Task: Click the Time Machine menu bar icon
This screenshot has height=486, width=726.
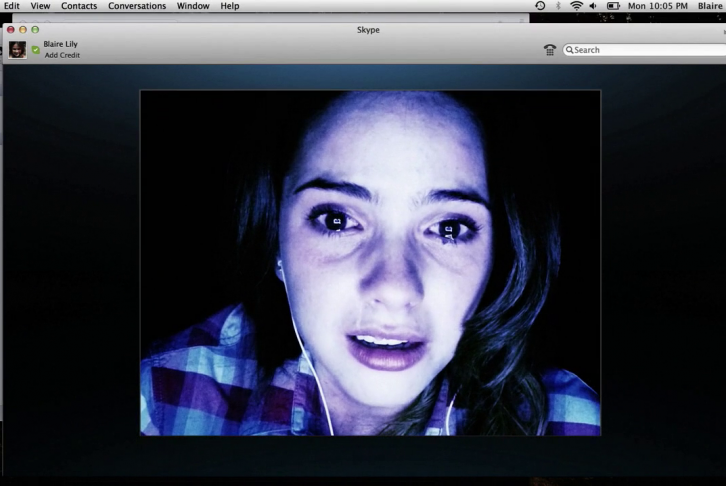Action: click(540, 6)
